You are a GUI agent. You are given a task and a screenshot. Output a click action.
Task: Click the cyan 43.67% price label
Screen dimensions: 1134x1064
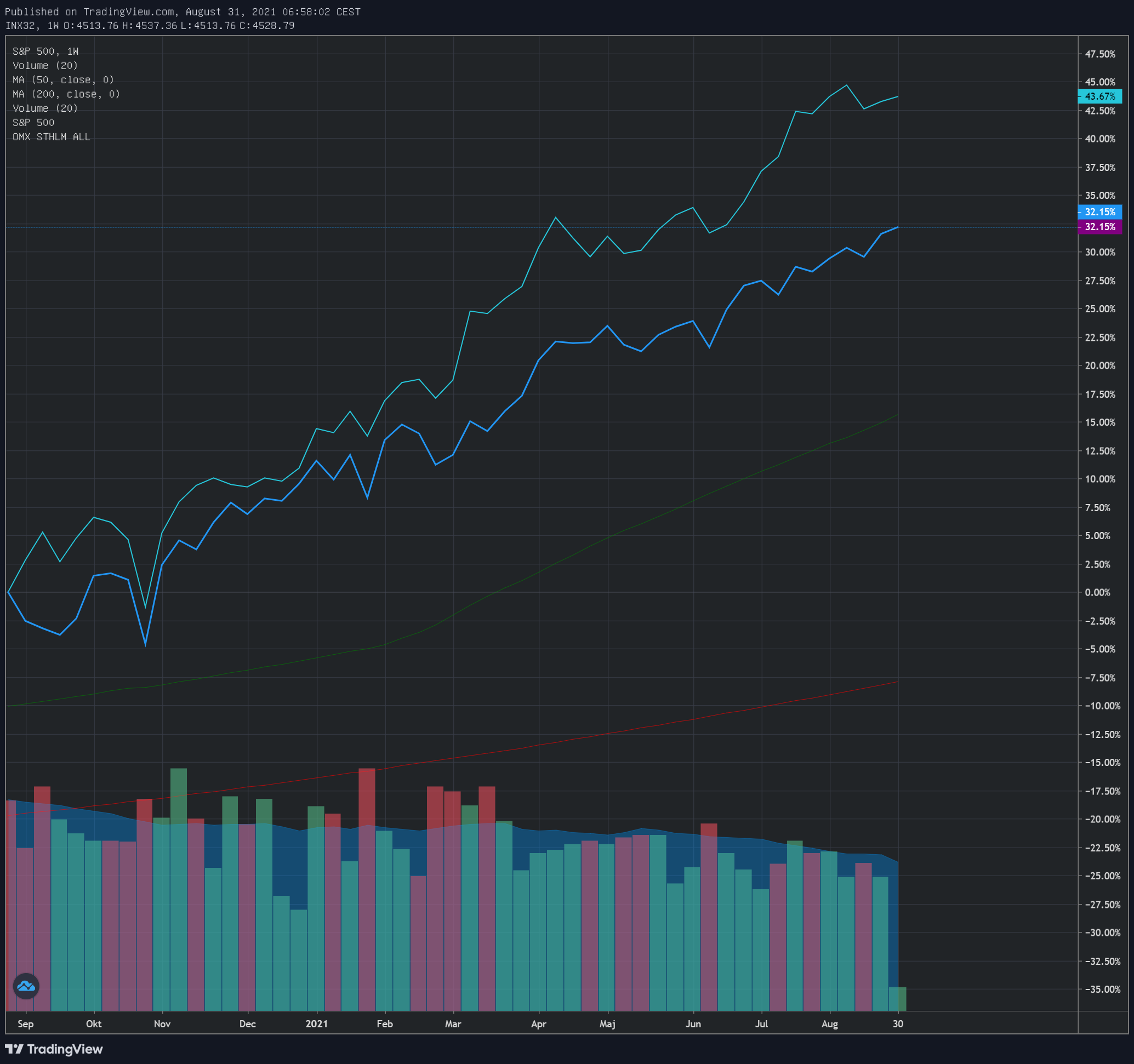(x=1099, y=96)
